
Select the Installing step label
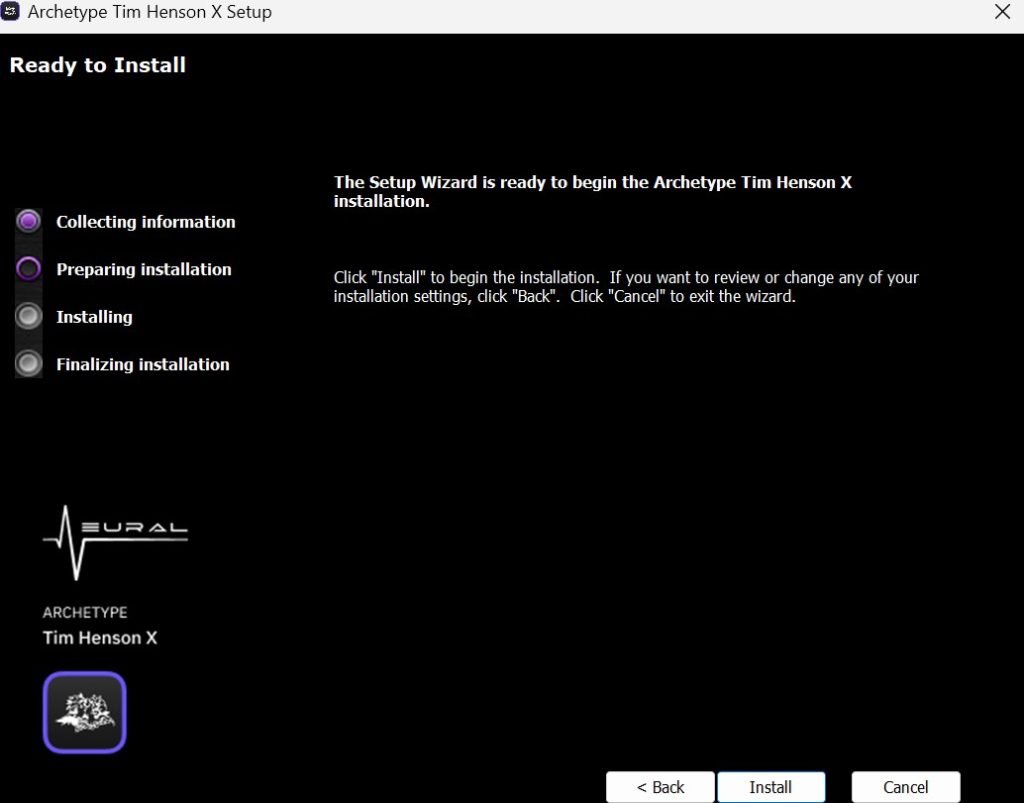[x=94, y=317]
